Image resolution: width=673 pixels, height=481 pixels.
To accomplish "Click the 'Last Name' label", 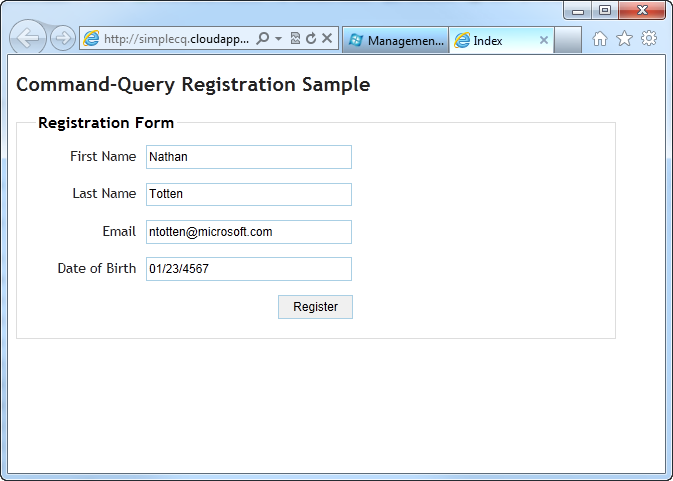I will click(104, 194).
